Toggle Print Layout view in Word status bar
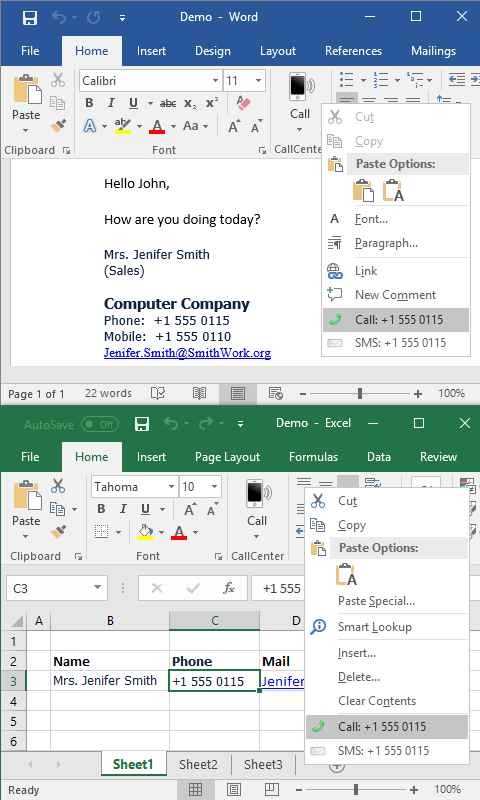 point(238,393)
